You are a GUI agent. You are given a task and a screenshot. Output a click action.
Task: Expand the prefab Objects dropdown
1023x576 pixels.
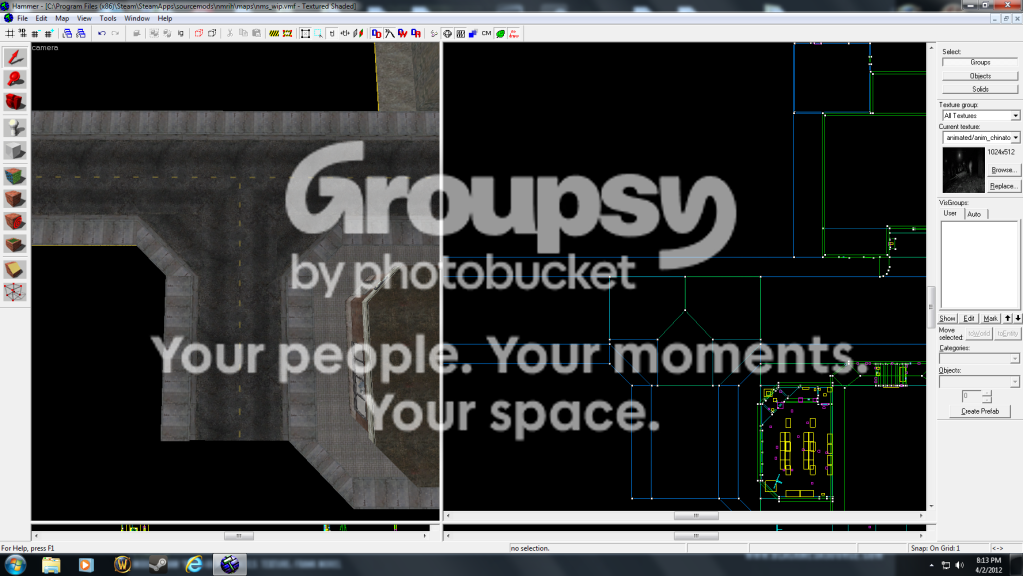point(1015,382)
